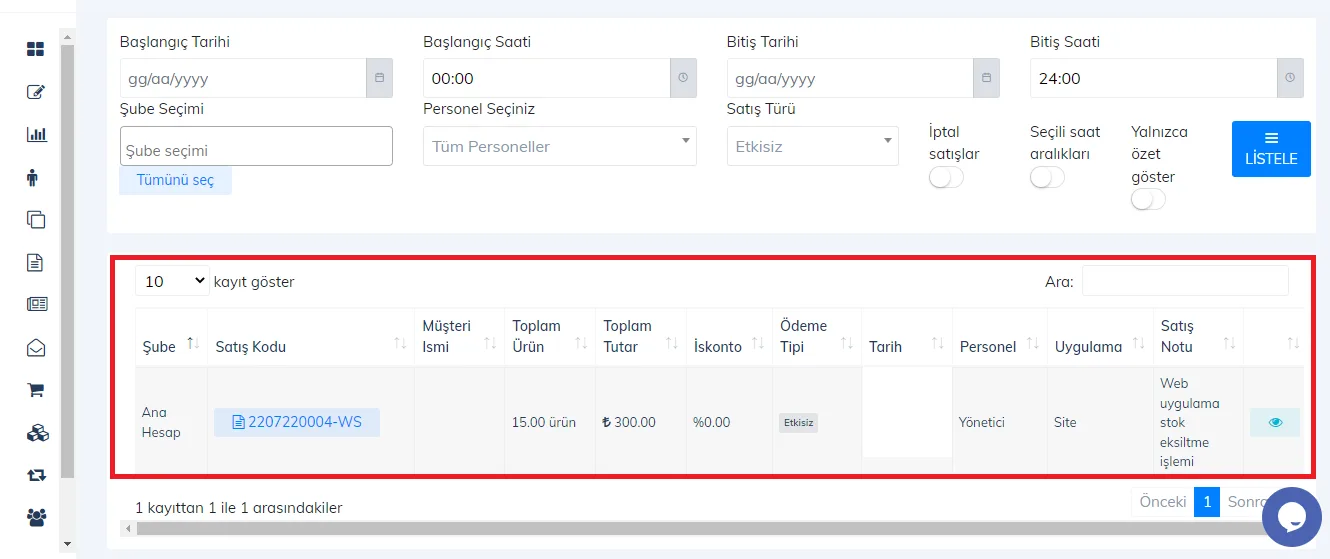Open the 10 kayıt göster dropdown
This screenshot has height=559, width=1330.
[172, 282]
